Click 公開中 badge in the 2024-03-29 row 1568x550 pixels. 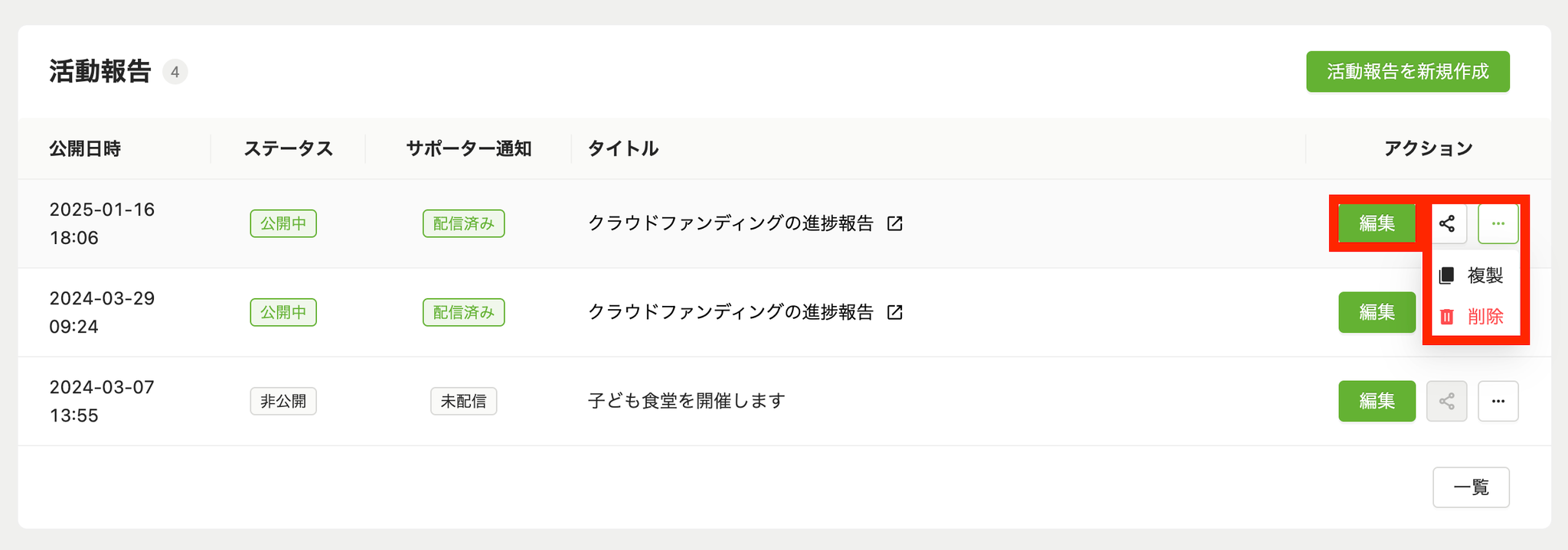point(283,312)
